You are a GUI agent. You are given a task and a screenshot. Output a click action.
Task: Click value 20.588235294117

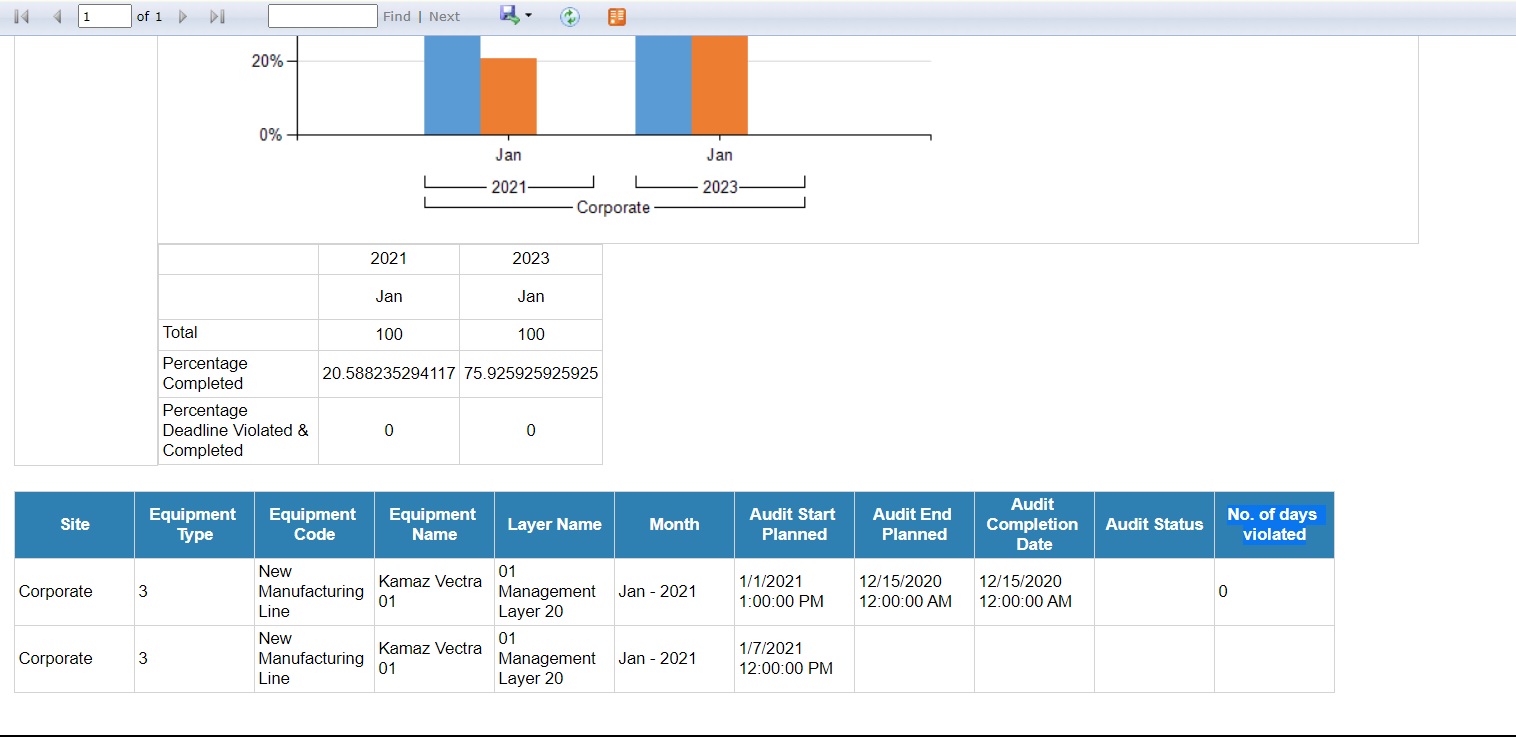tap(389, 374)
